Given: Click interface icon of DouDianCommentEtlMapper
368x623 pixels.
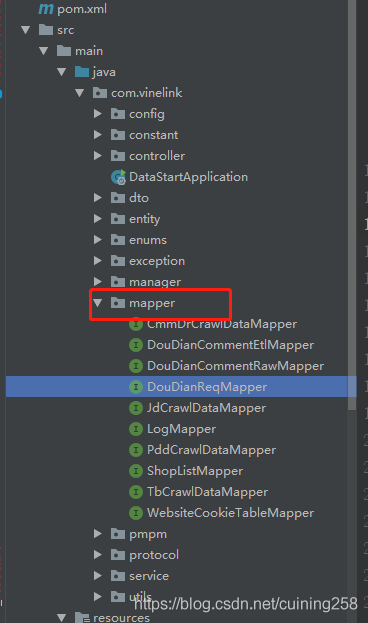Looking at the screenshot, I should [136, 345].
